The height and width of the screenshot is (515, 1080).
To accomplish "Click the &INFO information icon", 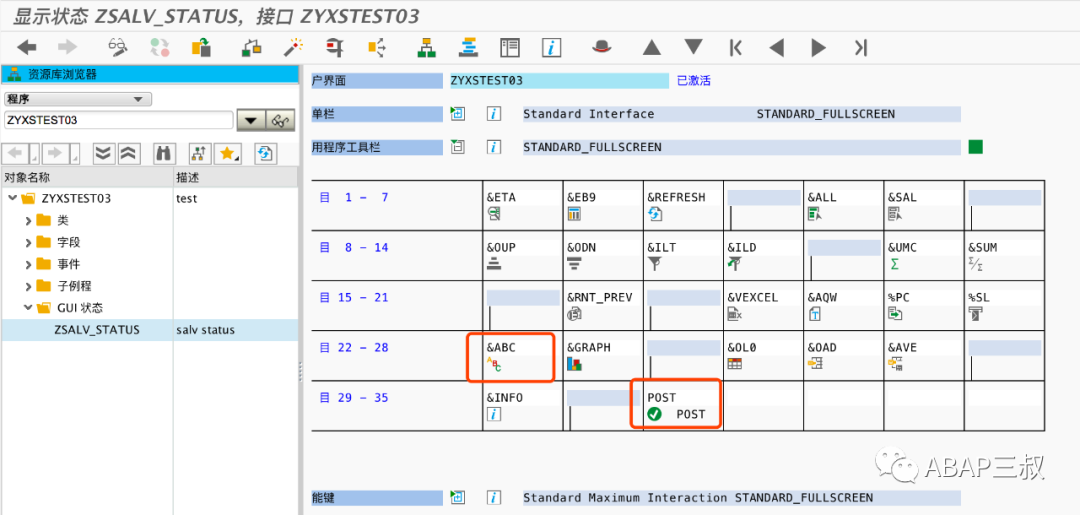I will 494,414.
